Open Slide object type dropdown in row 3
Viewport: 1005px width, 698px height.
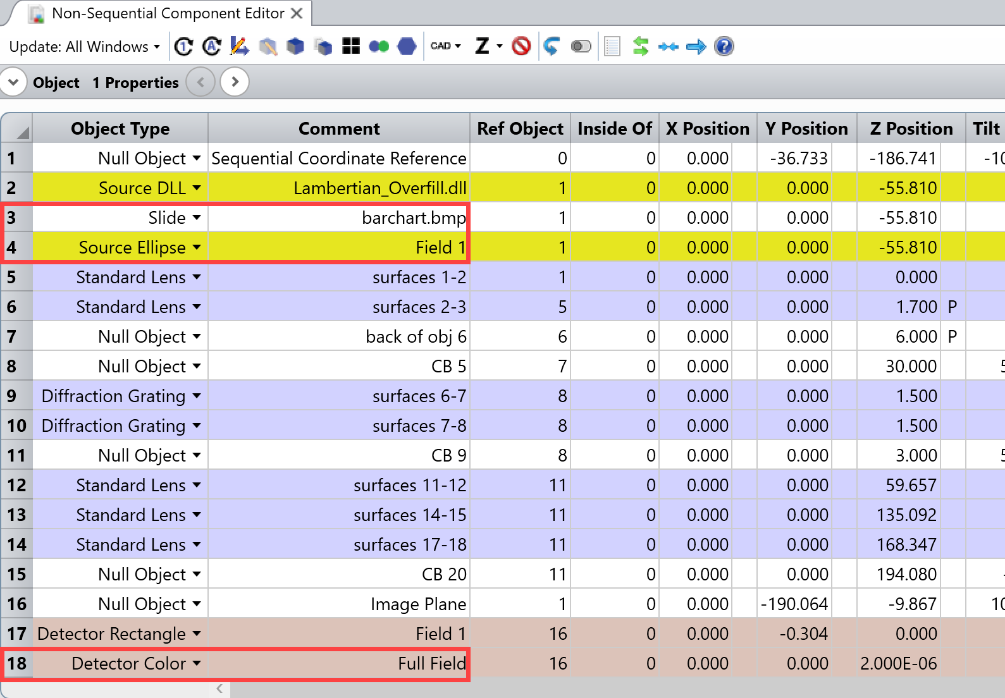coord(197,218)
